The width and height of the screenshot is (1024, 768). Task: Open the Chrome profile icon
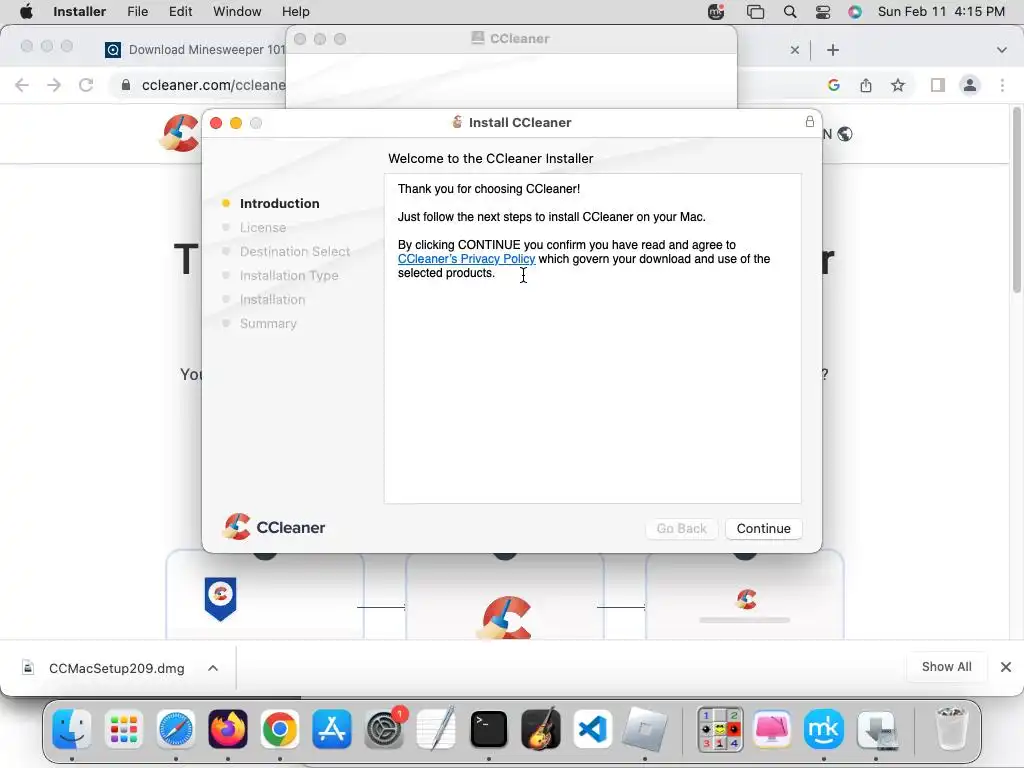[x=970, y=85]
